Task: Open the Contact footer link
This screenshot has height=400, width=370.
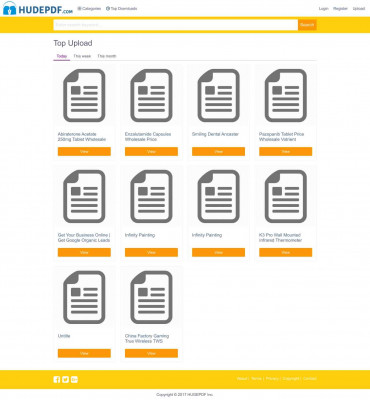Action: (x=310, y=379)
